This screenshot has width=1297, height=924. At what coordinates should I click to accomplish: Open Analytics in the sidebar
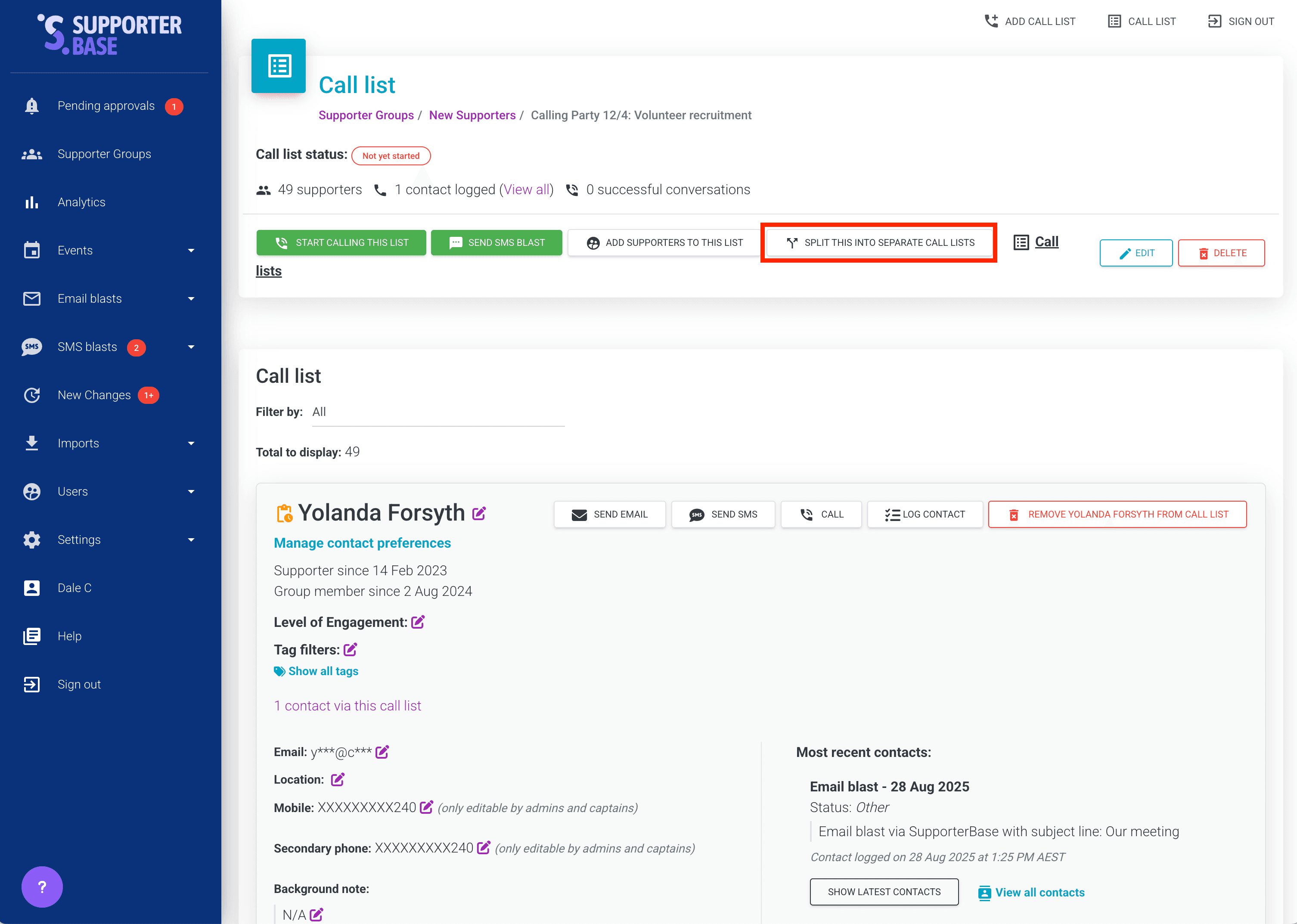tap(81, 202)
